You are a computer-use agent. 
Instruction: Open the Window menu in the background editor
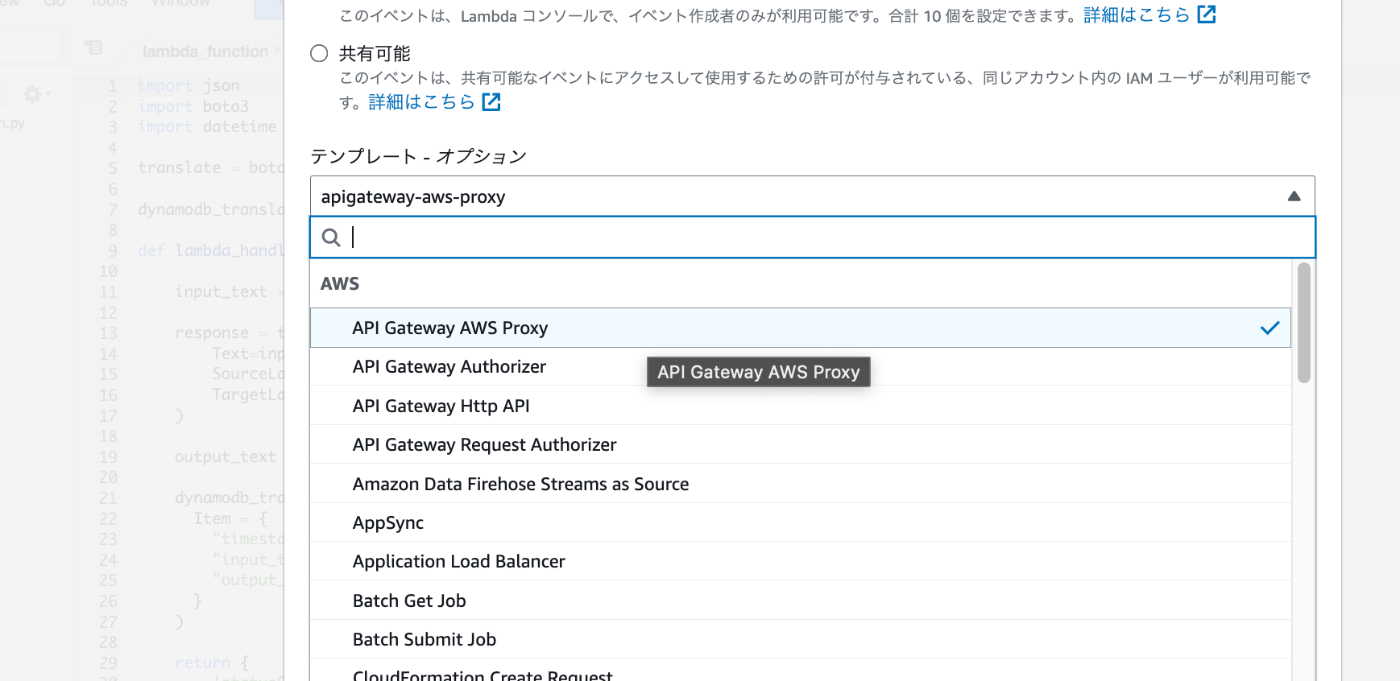[181, 4]
